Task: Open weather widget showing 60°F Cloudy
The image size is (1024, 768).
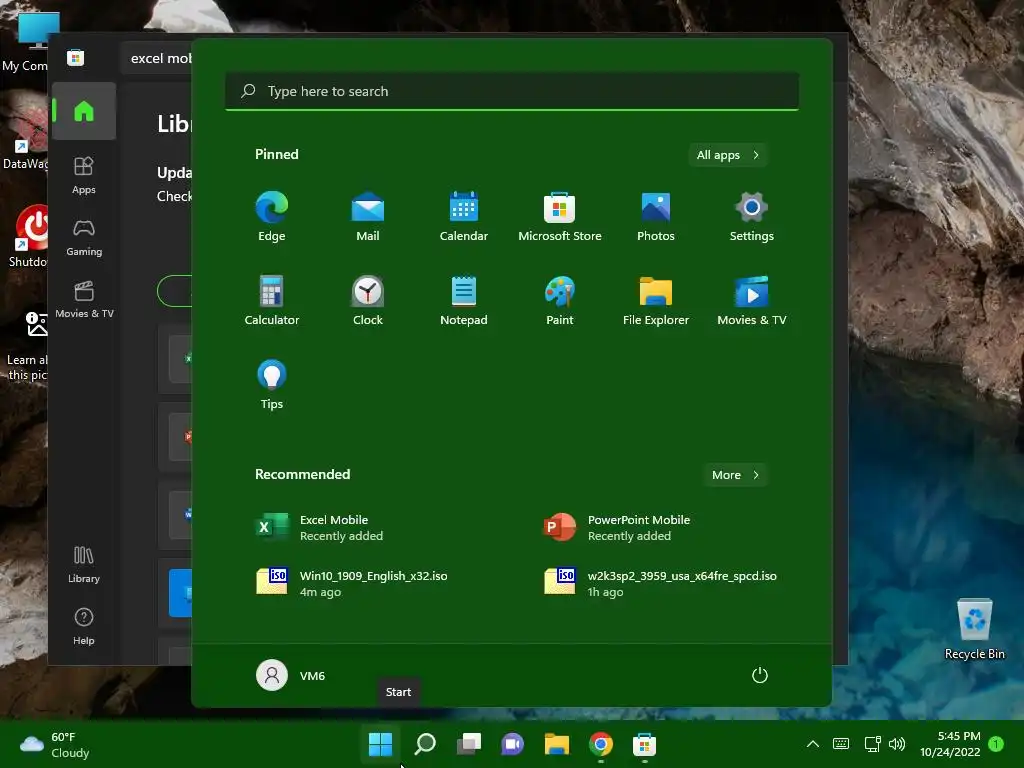Action: [55, 744]
